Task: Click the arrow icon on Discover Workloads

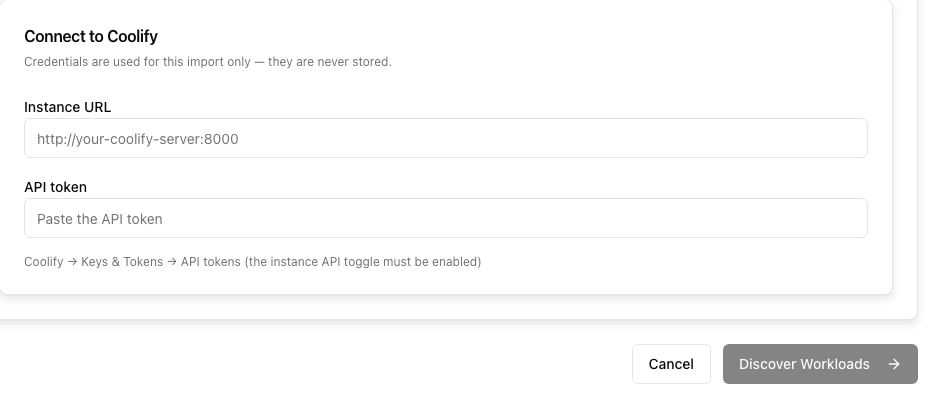Action: tap(894, 364)
